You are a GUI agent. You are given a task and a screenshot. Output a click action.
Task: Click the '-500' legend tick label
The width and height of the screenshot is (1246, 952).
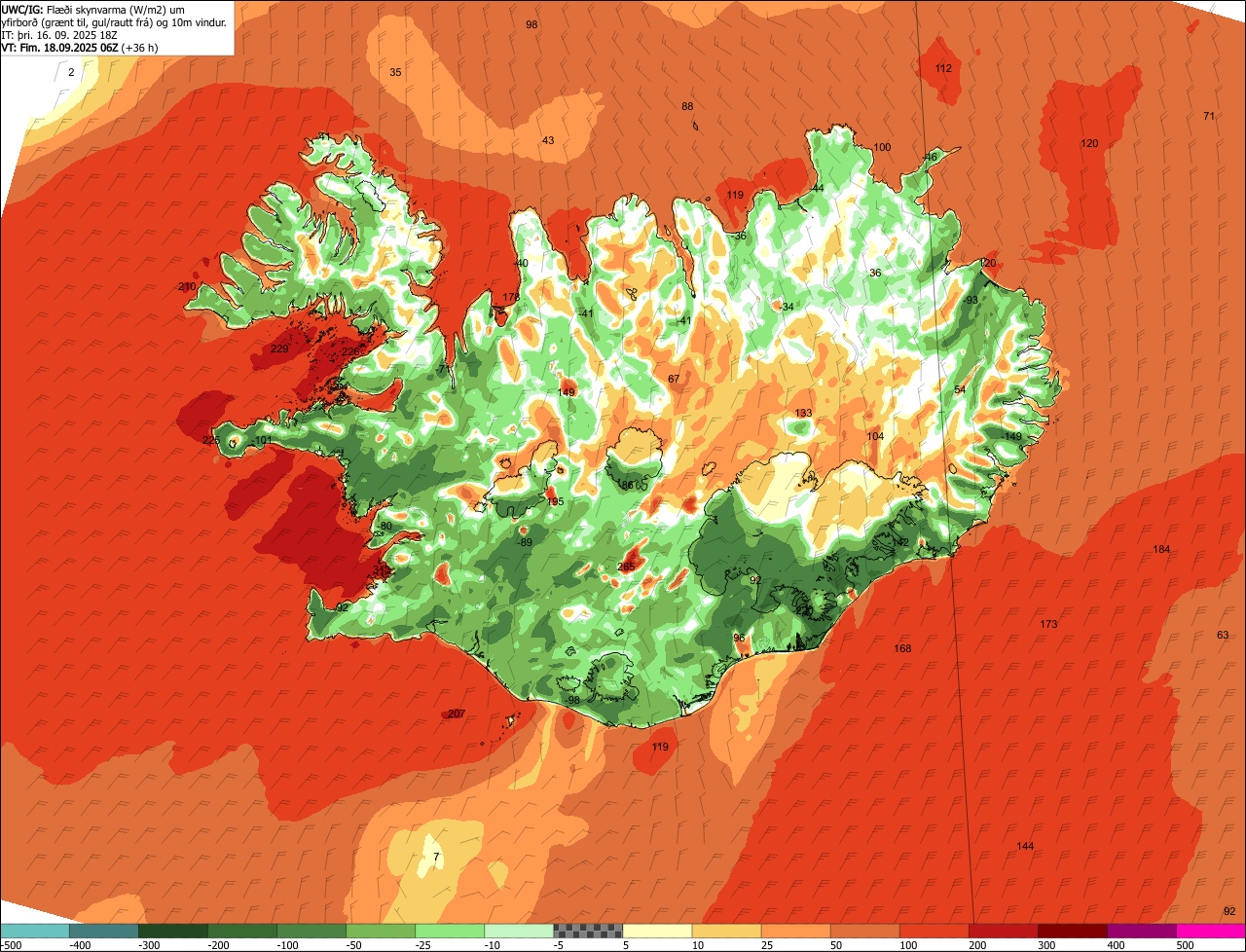coord(11,945)
